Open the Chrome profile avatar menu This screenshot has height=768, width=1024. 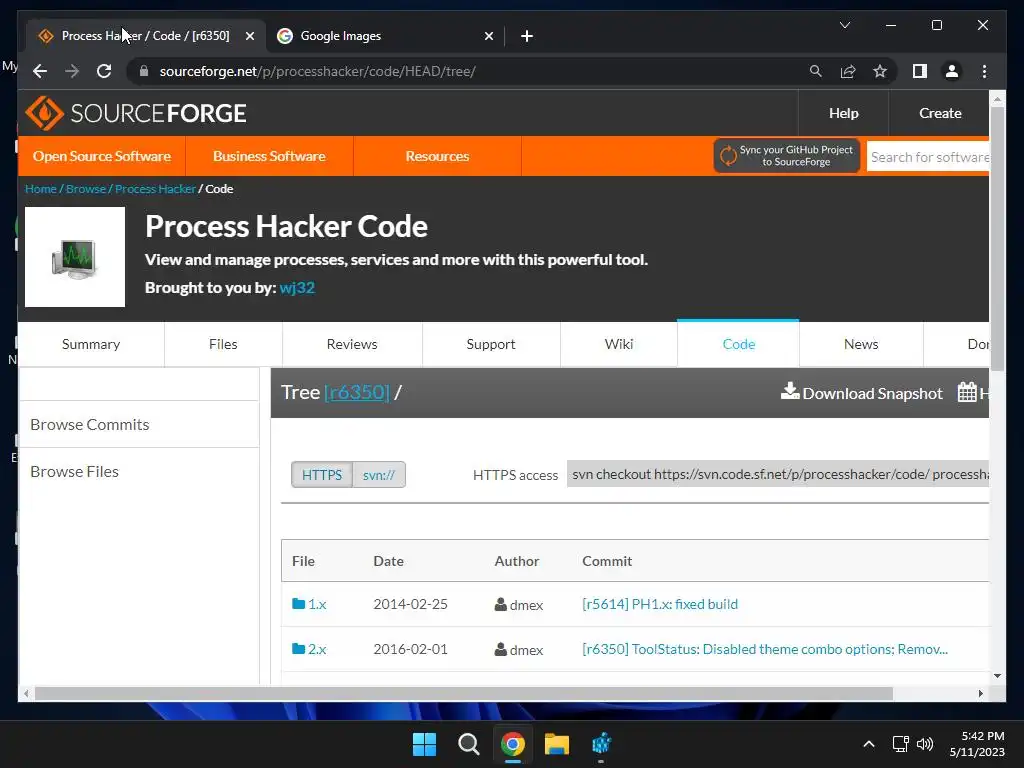(952, 71)
